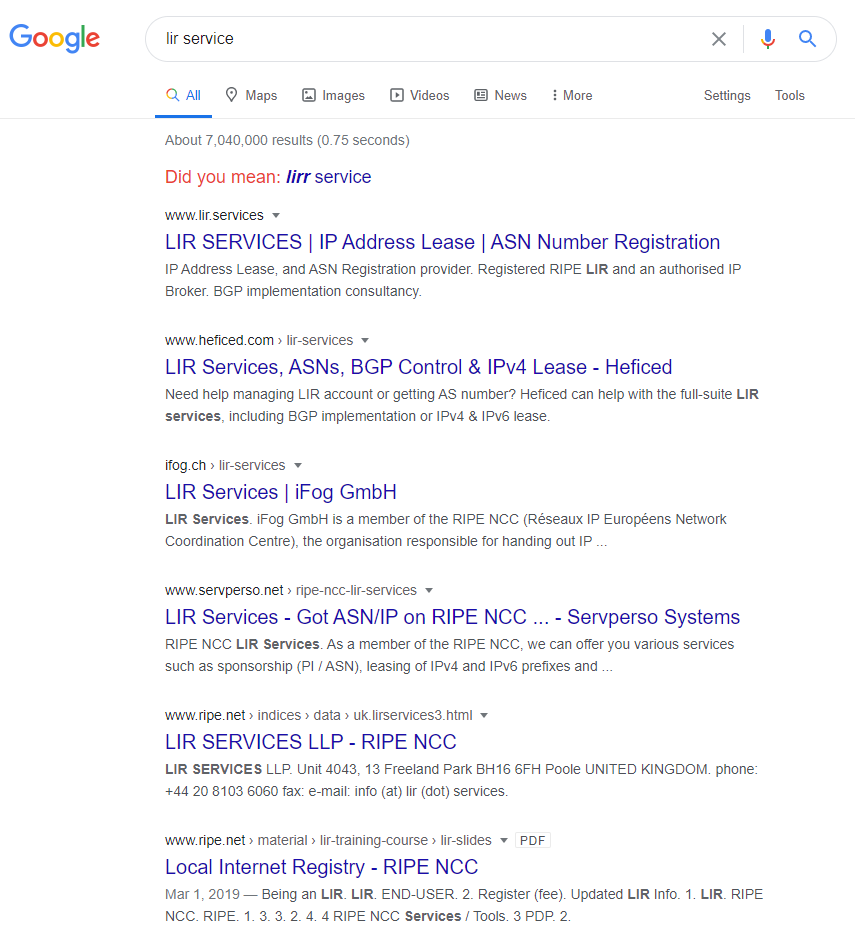Click the Google logo
This screenshot has width=855, height=928.
point(54,38)
